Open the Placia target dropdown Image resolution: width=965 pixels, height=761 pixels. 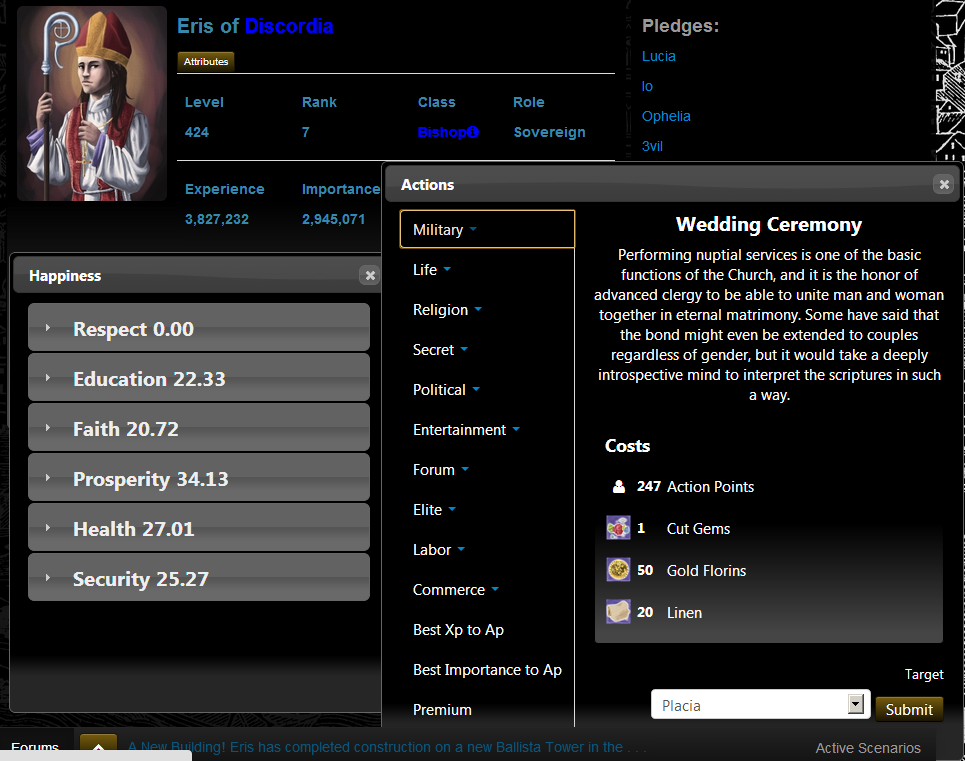pos(760,704)
